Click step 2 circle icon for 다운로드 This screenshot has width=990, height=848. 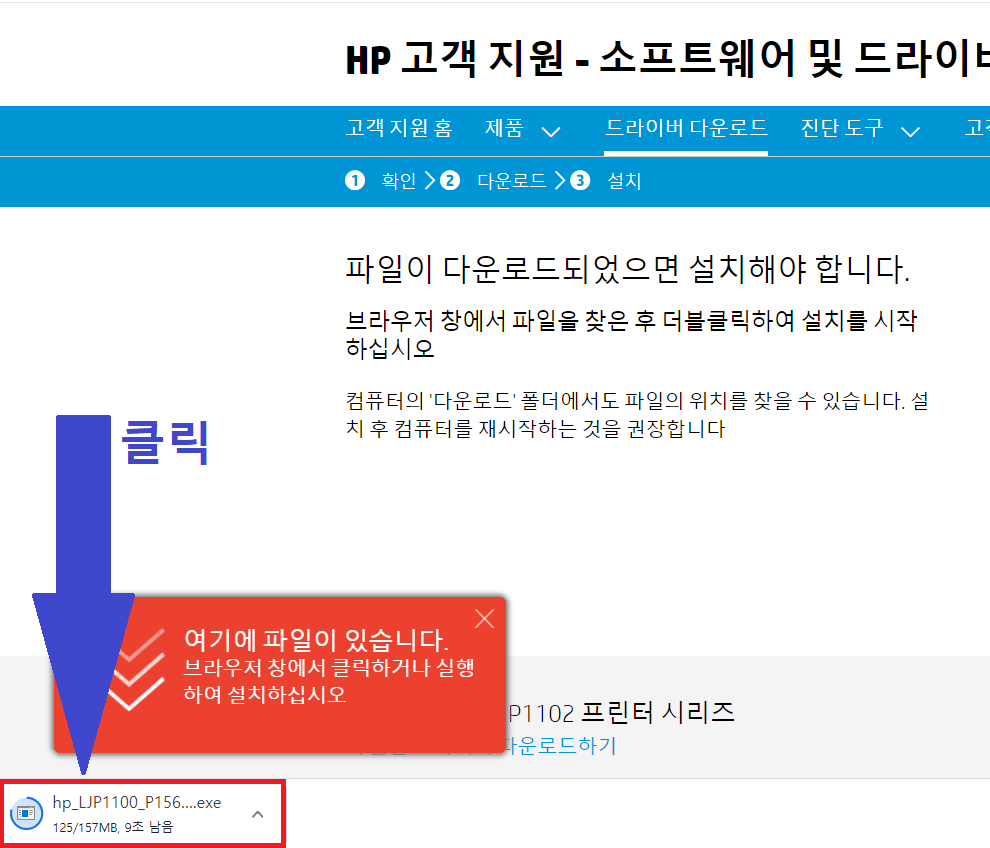(x=450, y=181)
